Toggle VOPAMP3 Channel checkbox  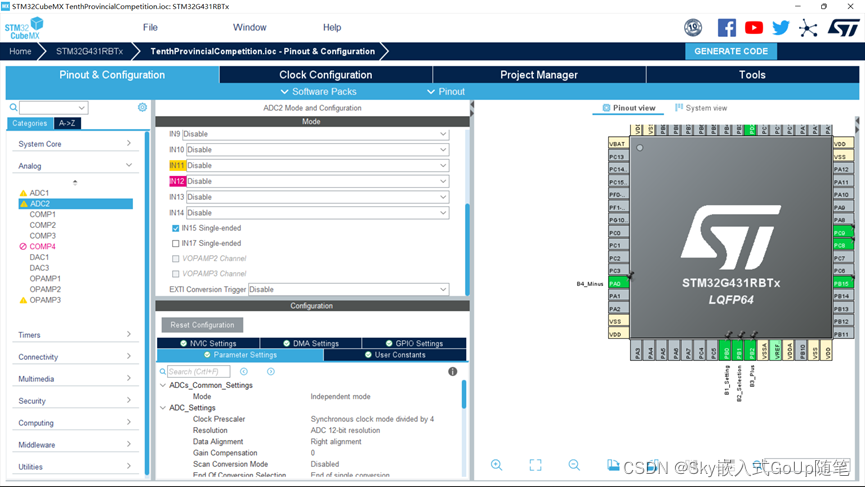(x=175, y=274)
